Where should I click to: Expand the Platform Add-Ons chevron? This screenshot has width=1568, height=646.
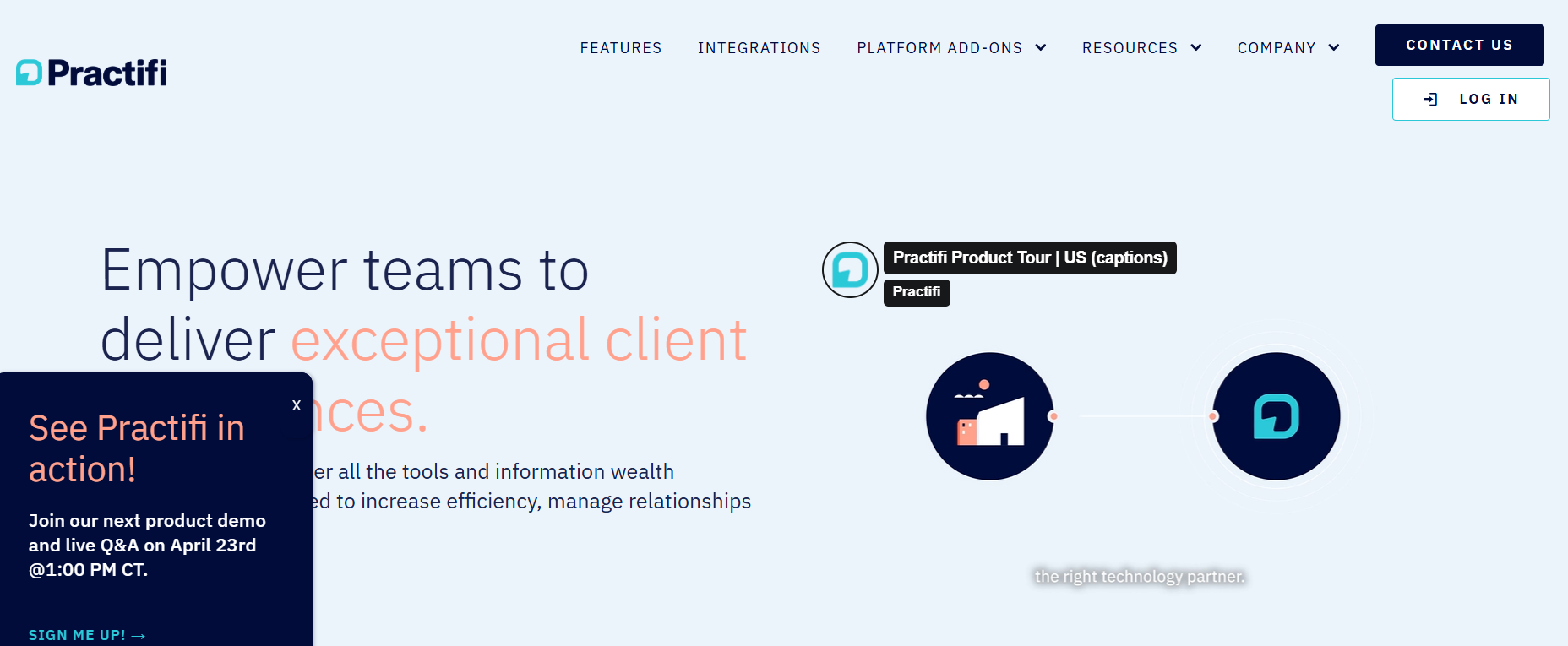(x=1041, y=48)
